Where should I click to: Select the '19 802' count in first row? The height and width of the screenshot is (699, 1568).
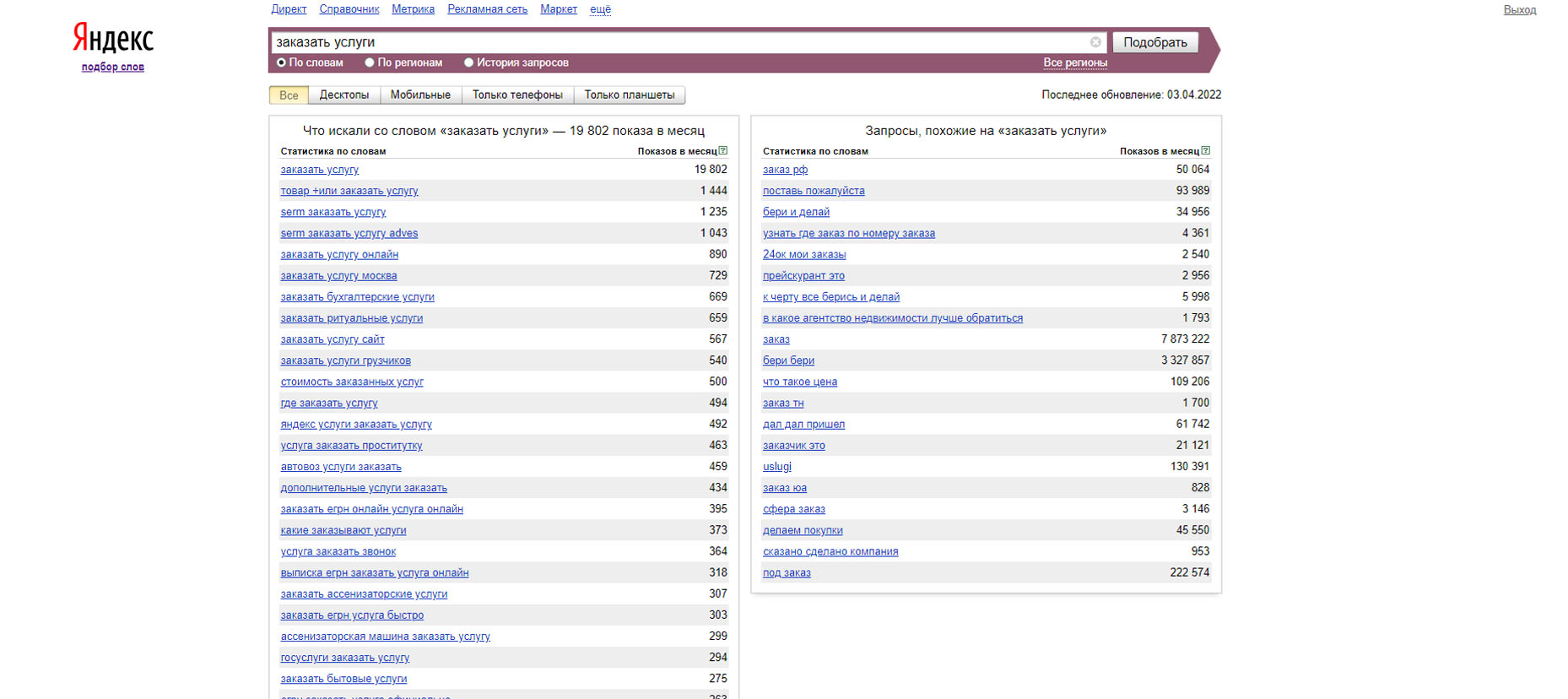tap(711, 170)
